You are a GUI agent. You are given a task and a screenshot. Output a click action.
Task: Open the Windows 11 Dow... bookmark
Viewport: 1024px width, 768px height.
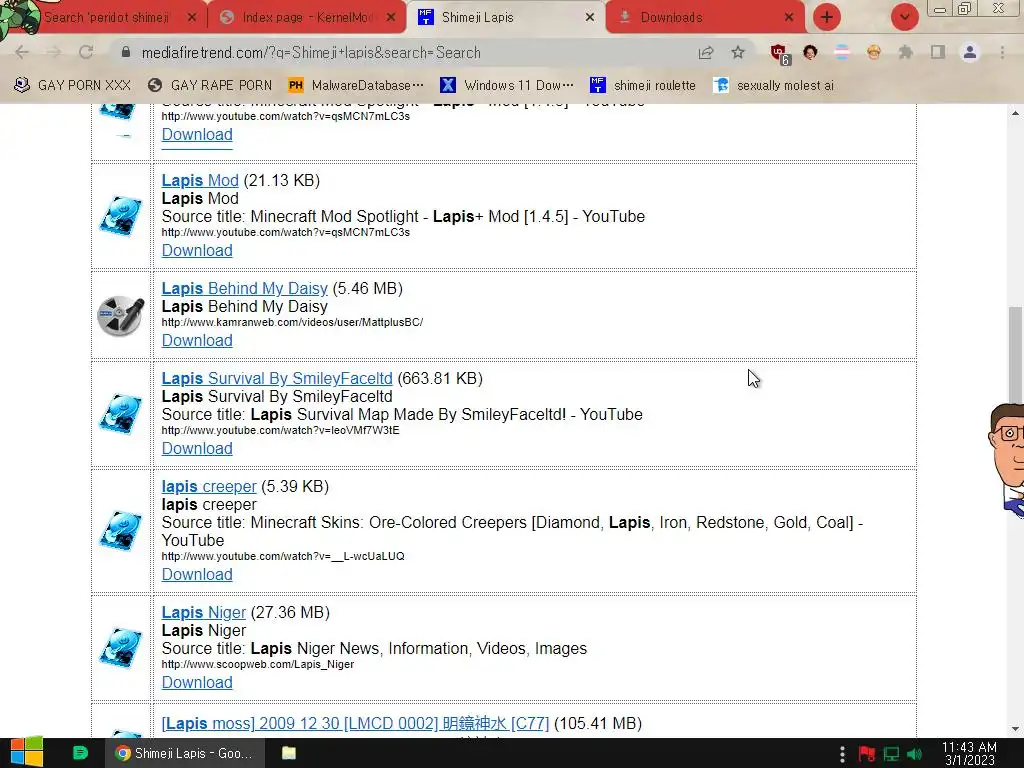507,85
